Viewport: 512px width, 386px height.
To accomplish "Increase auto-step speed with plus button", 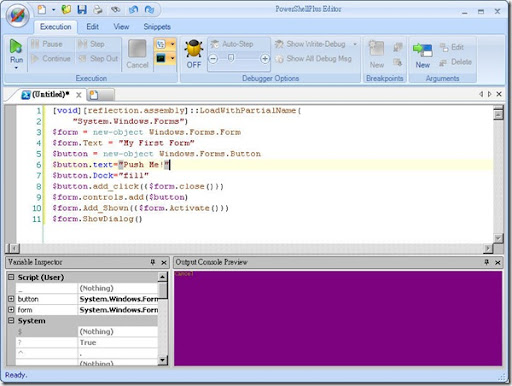I will coord(265,59).
